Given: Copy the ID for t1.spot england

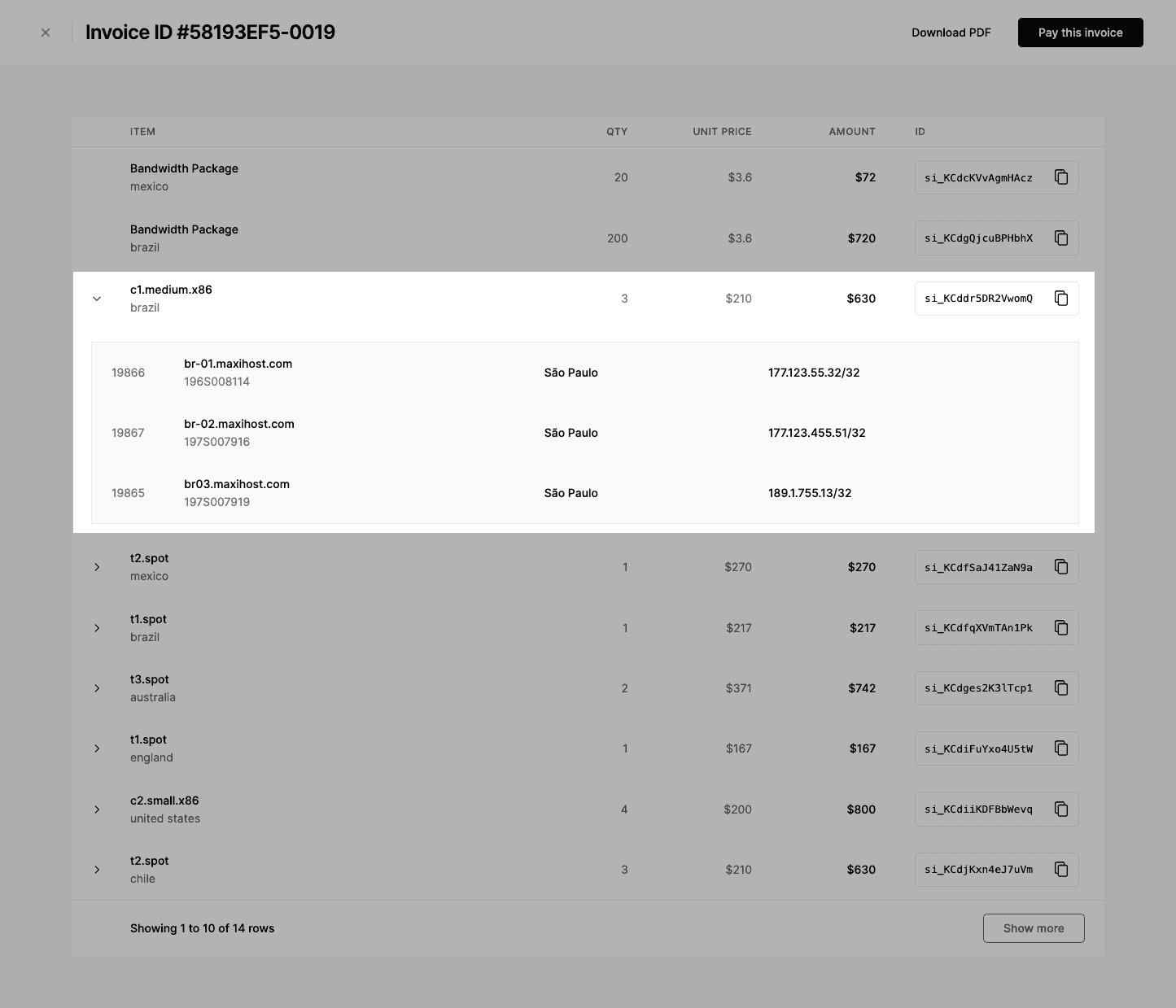Looking at the screenshot, I should point(1061,748).
